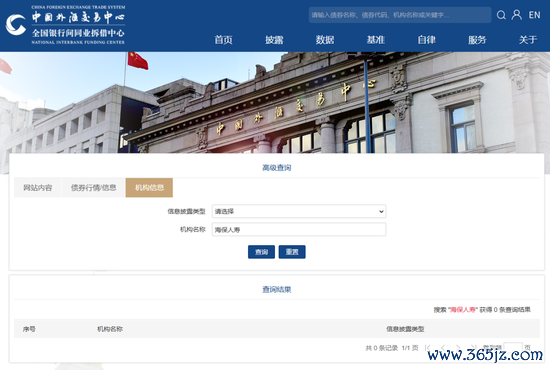Open the 首页 menu
Screen dimensions: 550x370
pos(223,40)
